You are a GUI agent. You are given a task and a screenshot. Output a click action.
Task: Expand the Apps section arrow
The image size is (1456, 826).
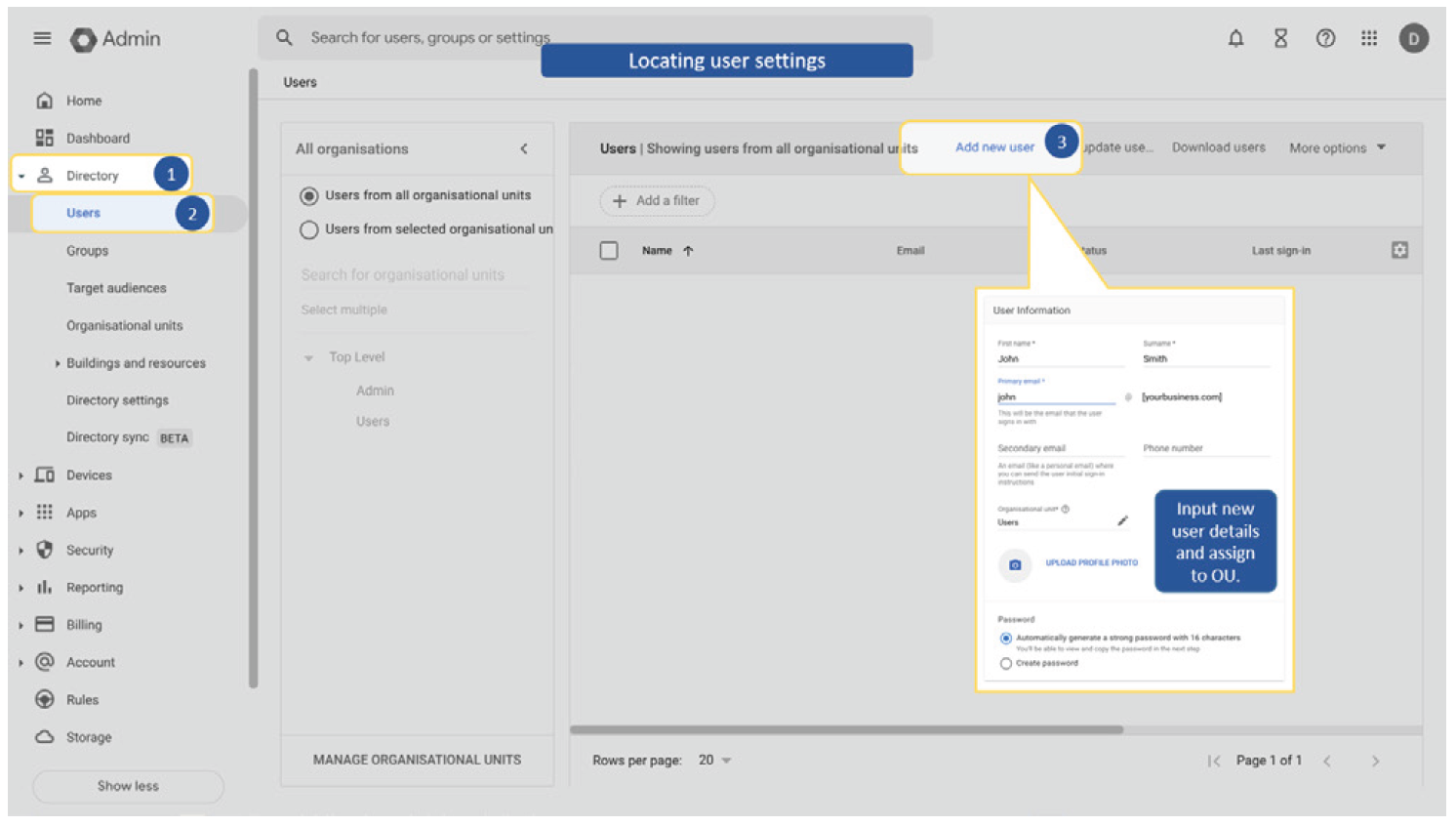pyautogui.click(x=21, y=513)
